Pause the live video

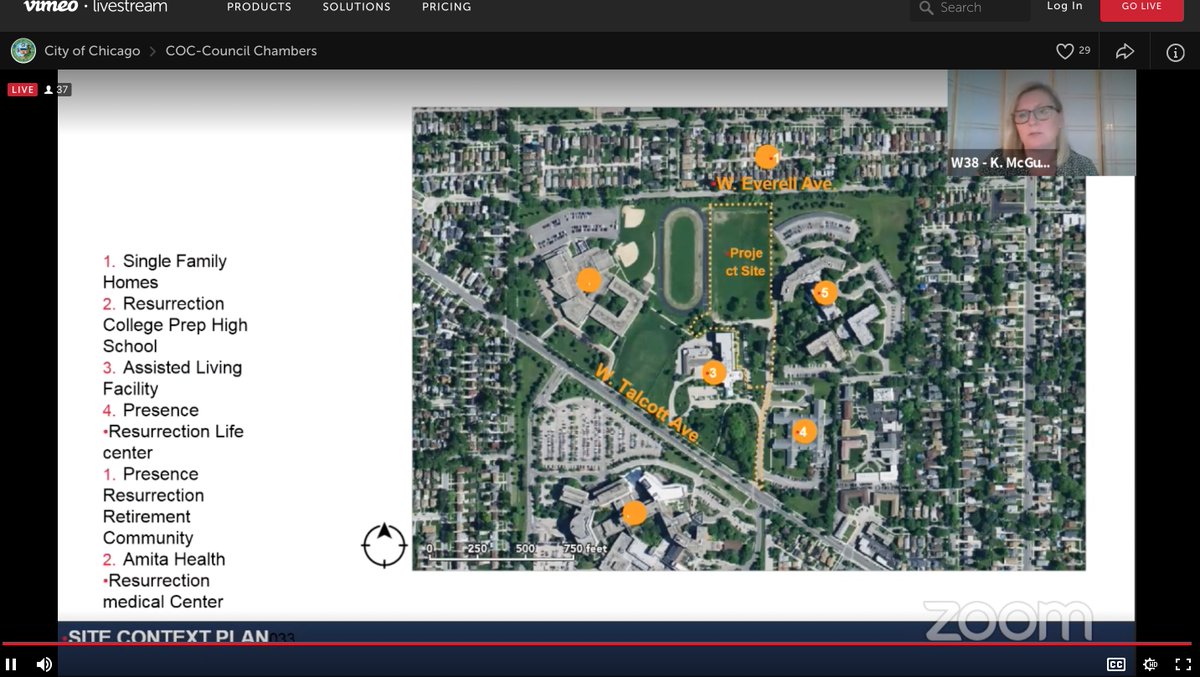(11, 664)
